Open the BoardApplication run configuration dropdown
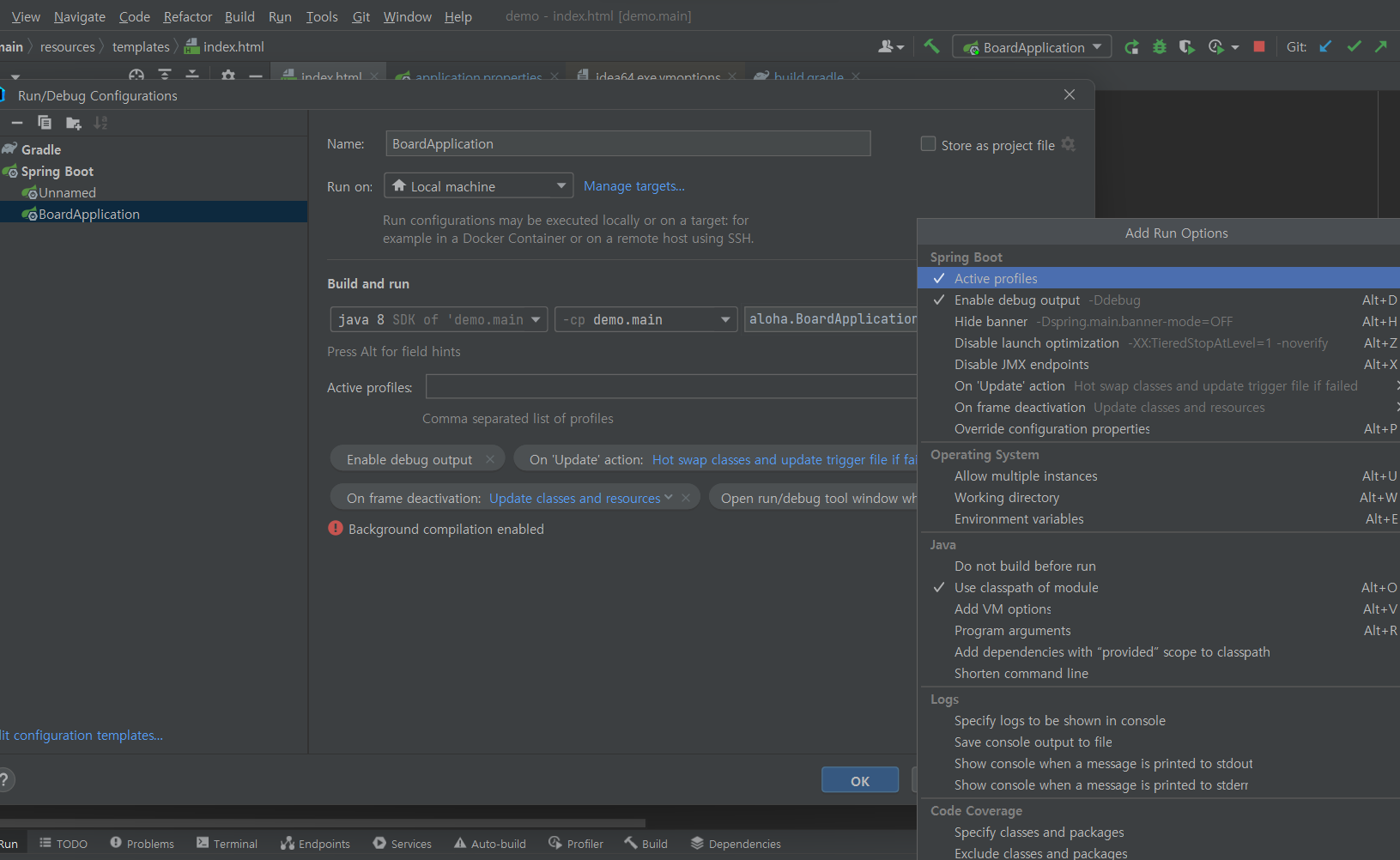This screenshot has height=860, width=1400. pos(1032,47)
